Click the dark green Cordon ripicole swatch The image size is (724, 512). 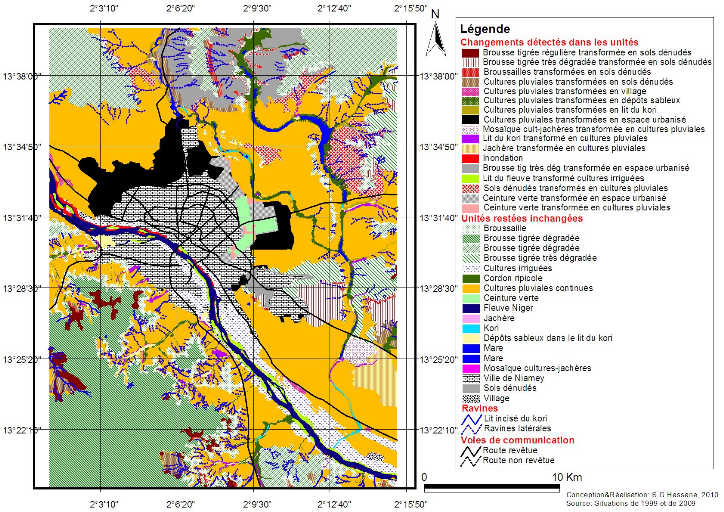(x=471, y=278)
